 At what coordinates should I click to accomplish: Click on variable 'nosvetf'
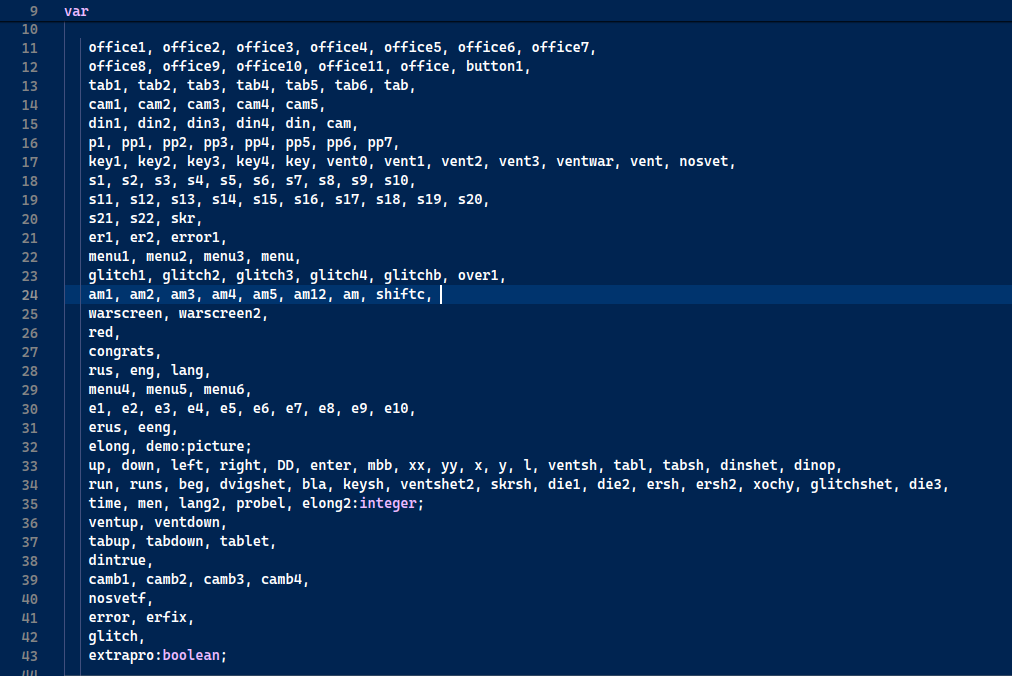tap(117, 599)
